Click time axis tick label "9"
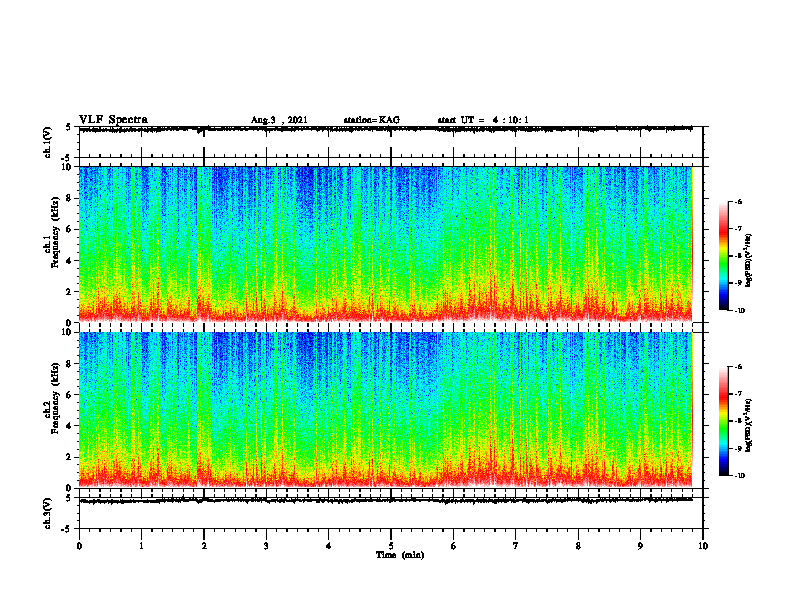This screenshot has height=612, width=792. tap(640, 546)
